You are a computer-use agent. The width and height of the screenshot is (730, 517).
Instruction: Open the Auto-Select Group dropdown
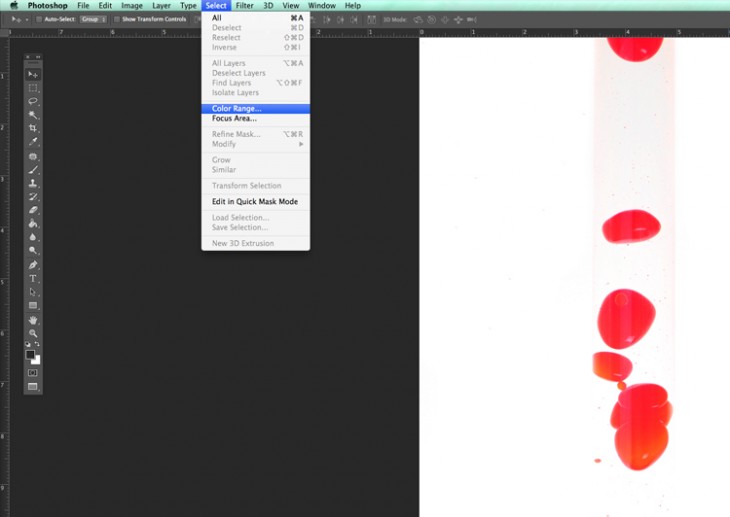coord(93,20)
